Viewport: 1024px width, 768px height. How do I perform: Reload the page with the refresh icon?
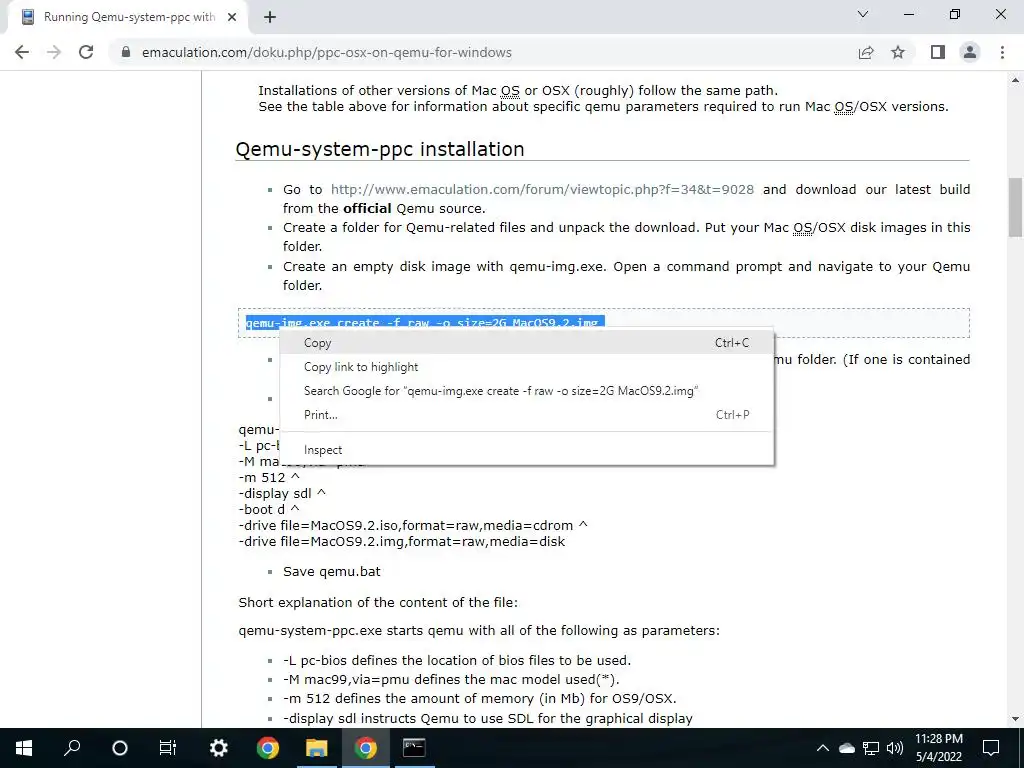[86, 52]
